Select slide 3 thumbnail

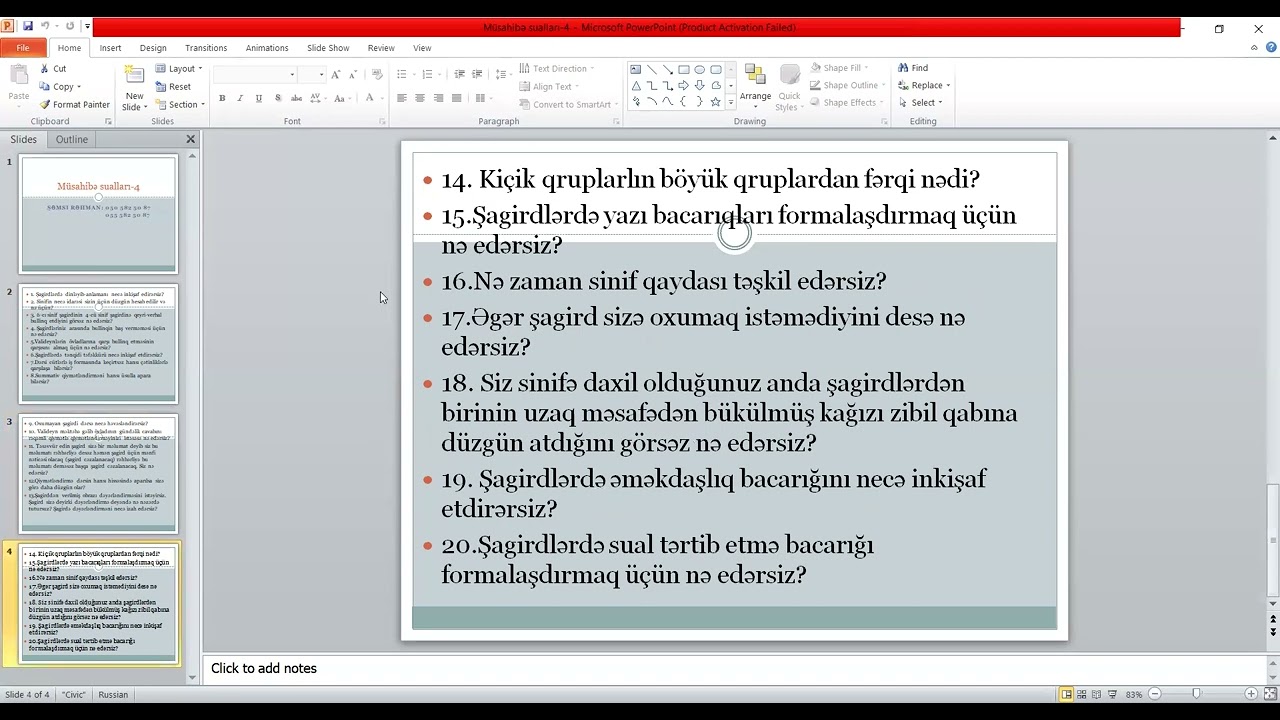[x=99, y=473]
